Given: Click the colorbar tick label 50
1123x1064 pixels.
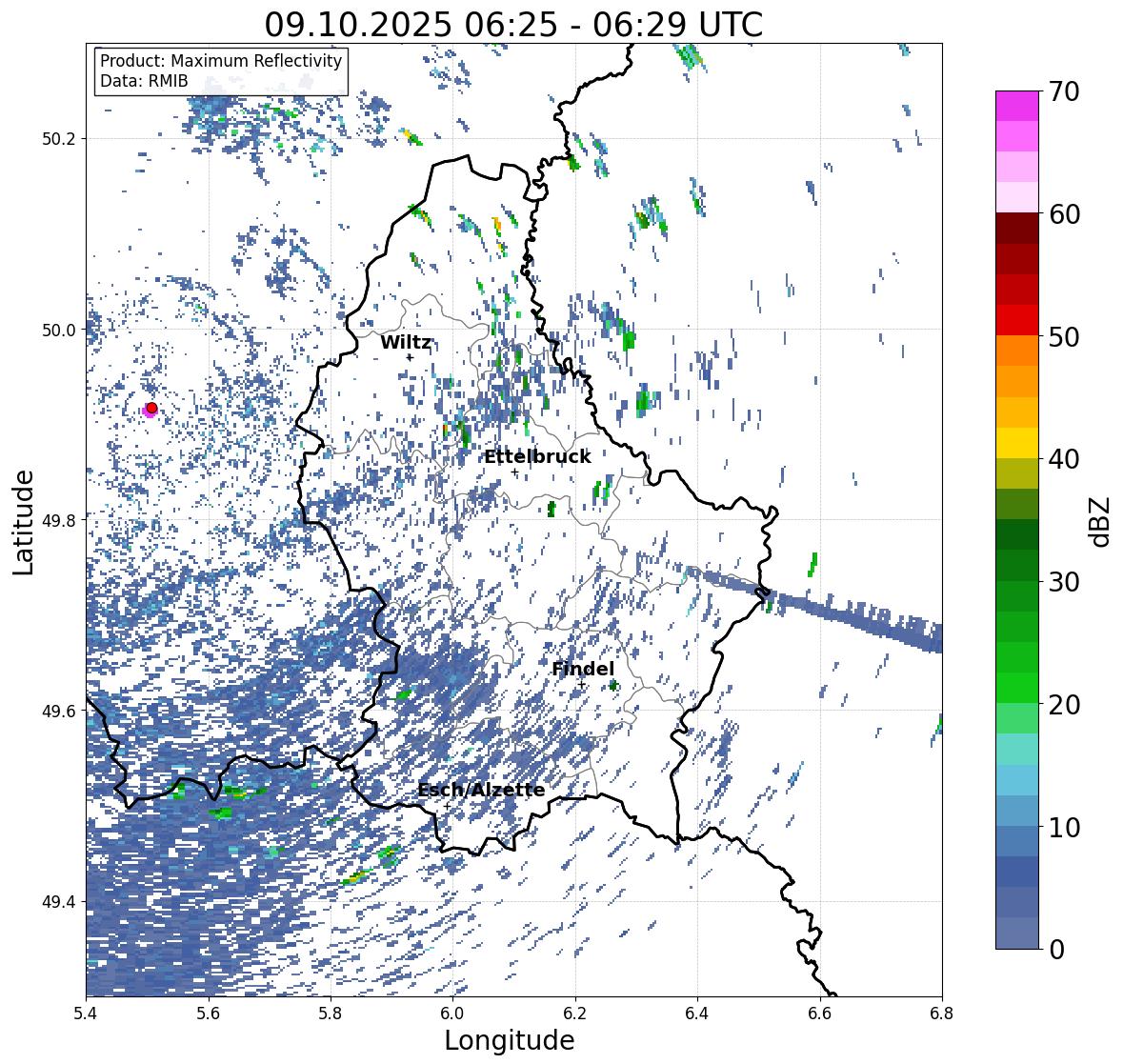Looking at the screenshot, I should [1064, 336].
